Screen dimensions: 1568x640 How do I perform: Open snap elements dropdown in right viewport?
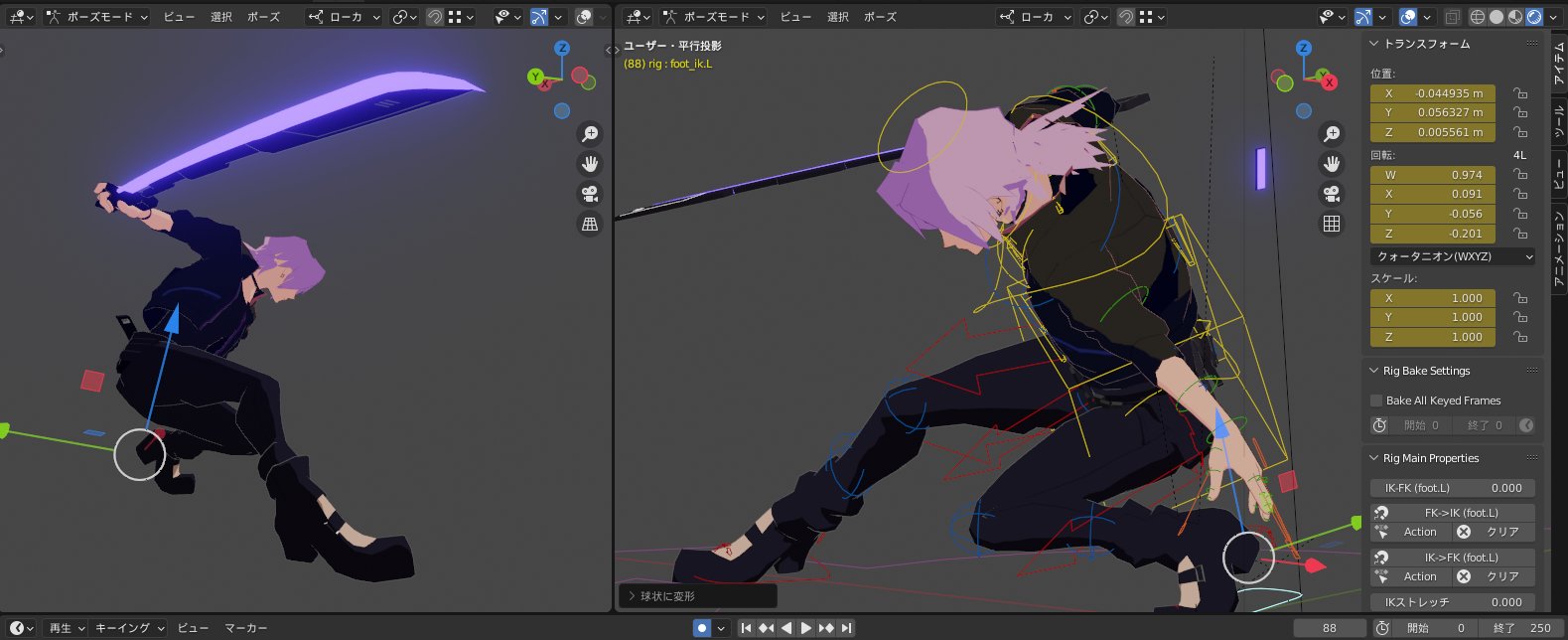click(x=1153, y=17)
